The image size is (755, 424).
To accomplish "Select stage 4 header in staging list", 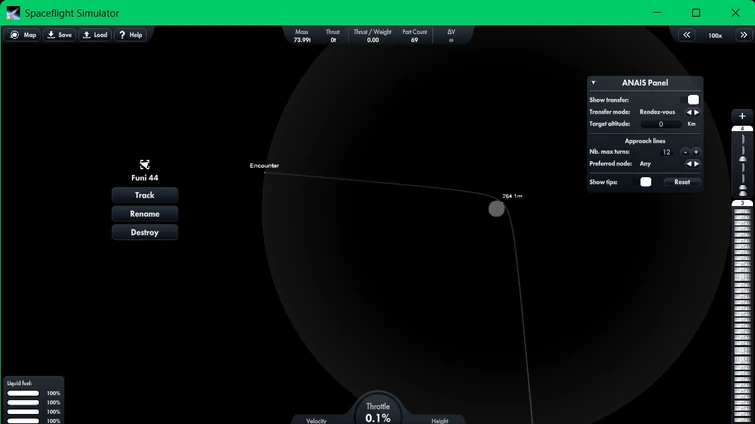I will 742,128.
